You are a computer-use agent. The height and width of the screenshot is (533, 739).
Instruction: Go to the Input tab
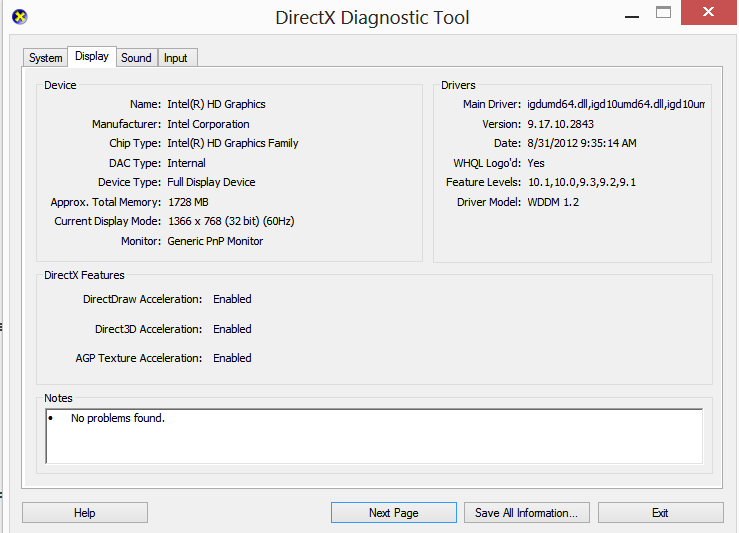(176, 57)
